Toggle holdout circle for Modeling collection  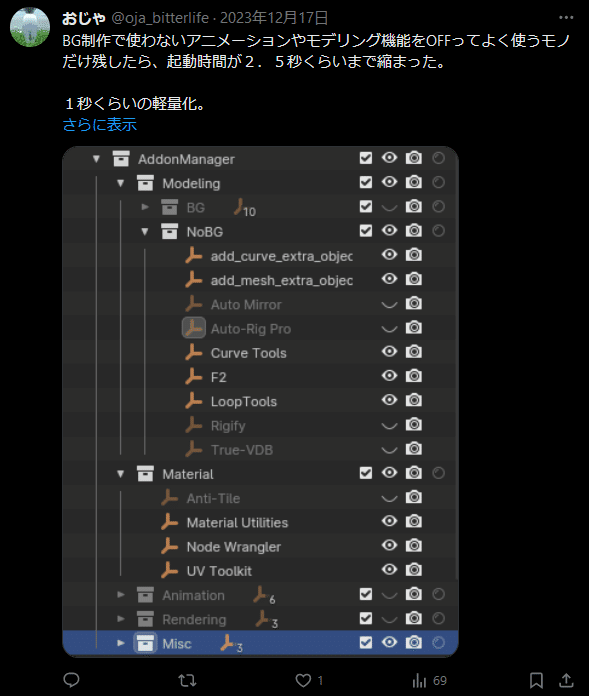click(439, 182)
